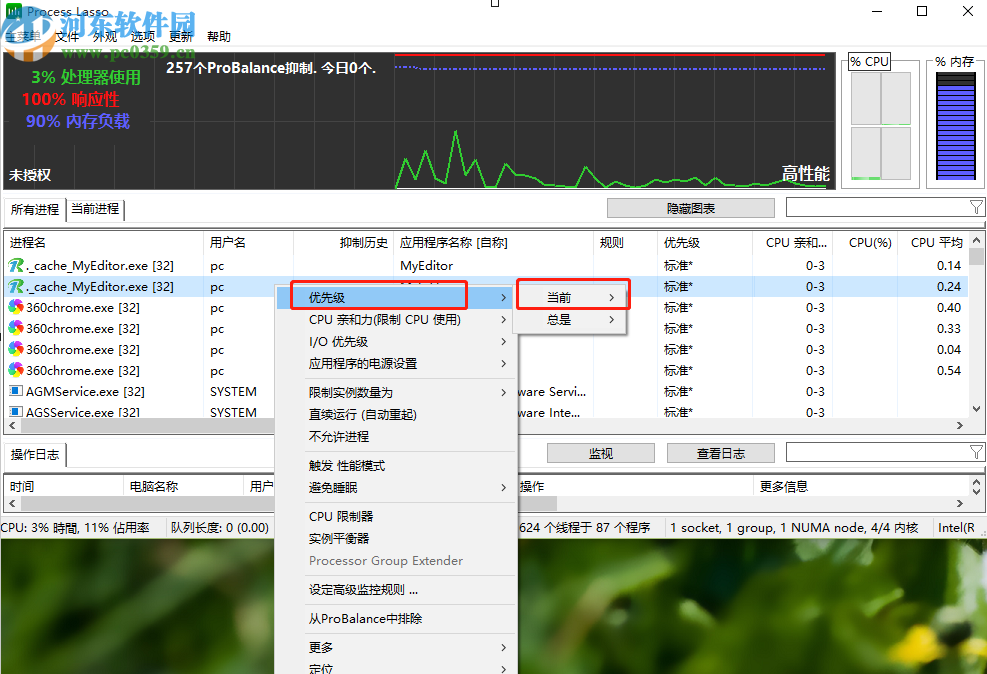This screenshot has height=674, width=987.
Task: Click the AGSService.exe process icon
Action: point(16,412)
